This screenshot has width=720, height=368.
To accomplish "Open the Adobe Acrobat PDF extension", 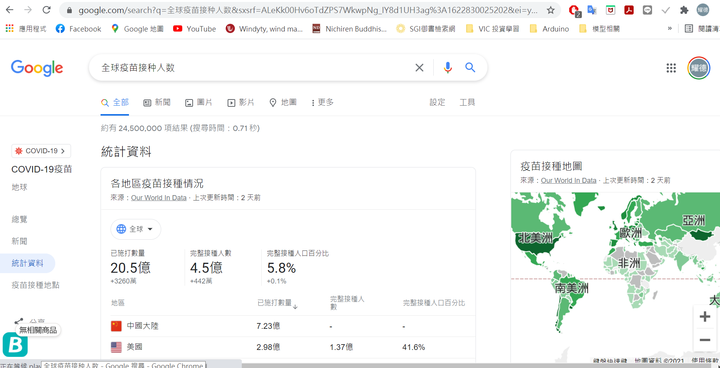I will 629,10.
